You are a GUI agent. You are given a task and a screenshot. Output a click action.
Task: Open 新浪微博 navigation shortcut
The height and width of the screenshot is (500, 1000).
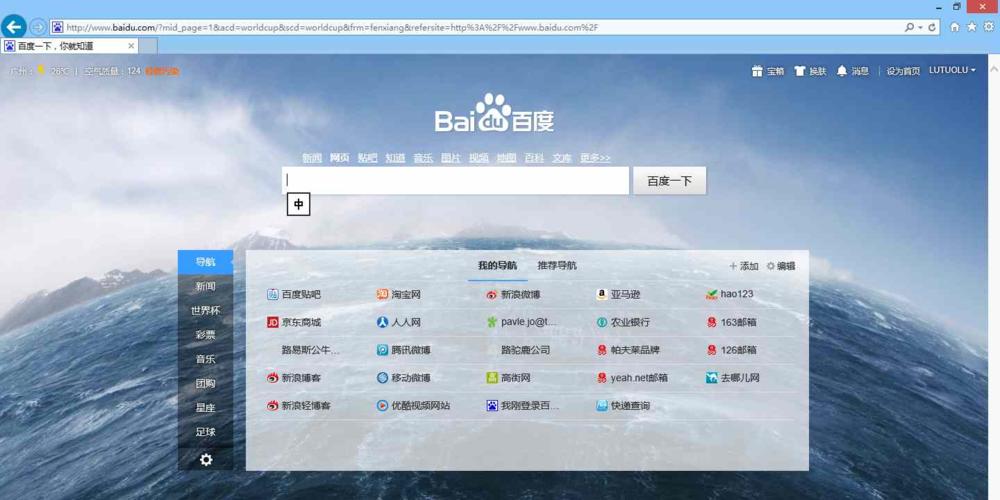pos(513,295)
